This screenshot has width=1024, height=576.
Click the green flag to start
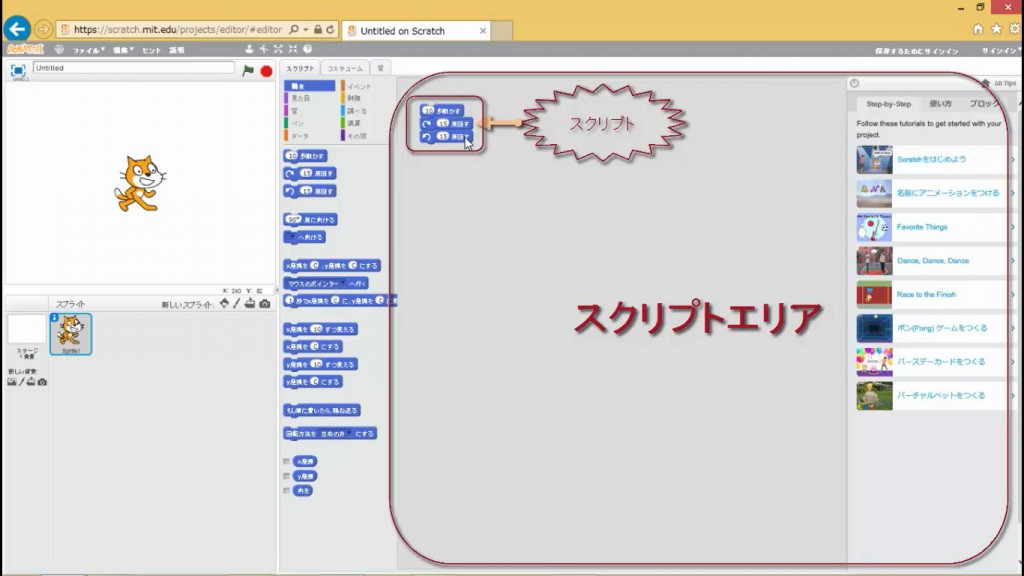pos(248,71)
